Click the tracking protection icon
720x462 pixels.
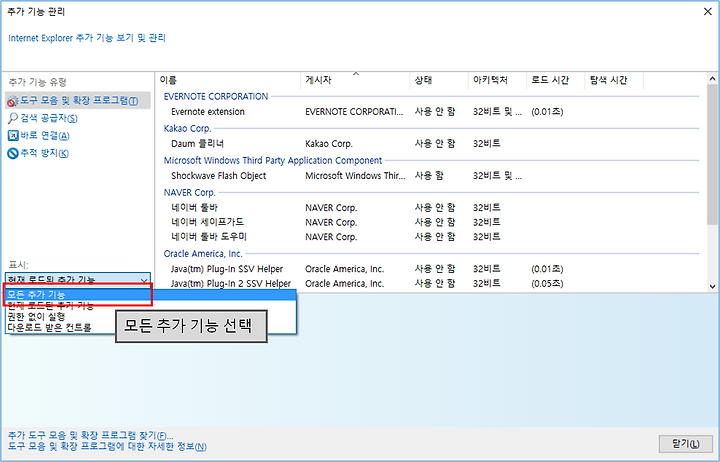point(13,153)
